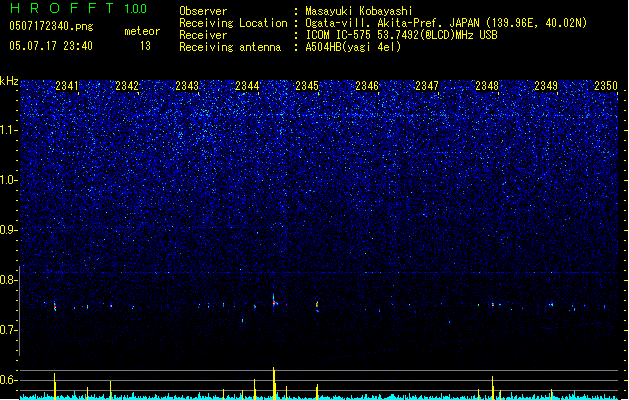Image resolution: width=629 pixels, height=400 pixels.
Task: Click the 2347 time marker
Action: pos(427,86)
